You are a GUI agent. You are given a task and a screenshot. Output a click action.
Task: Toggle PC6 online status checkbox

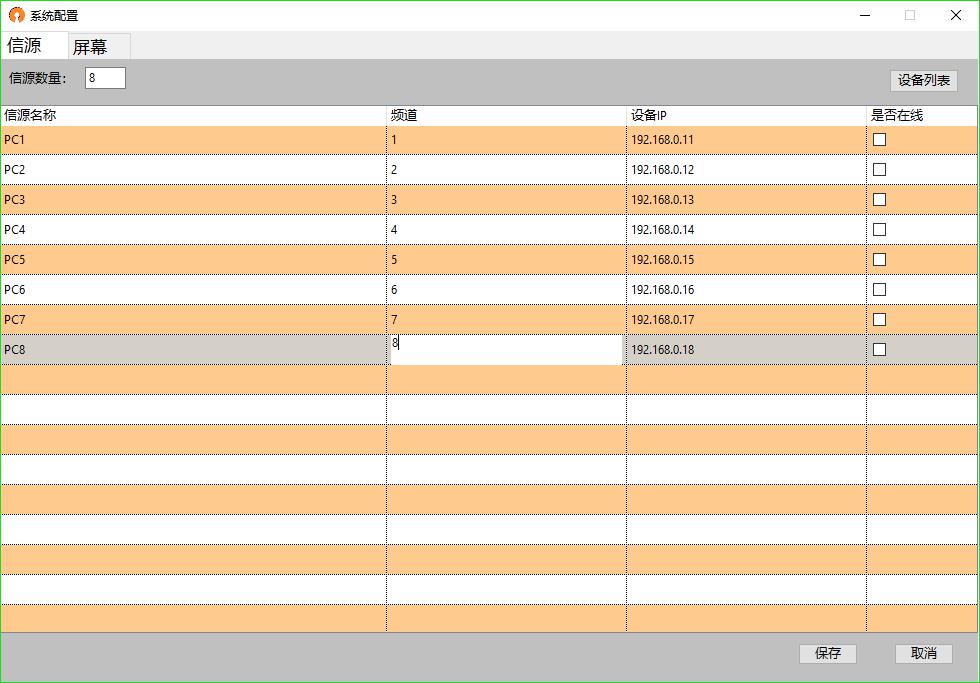click(880, 290)
